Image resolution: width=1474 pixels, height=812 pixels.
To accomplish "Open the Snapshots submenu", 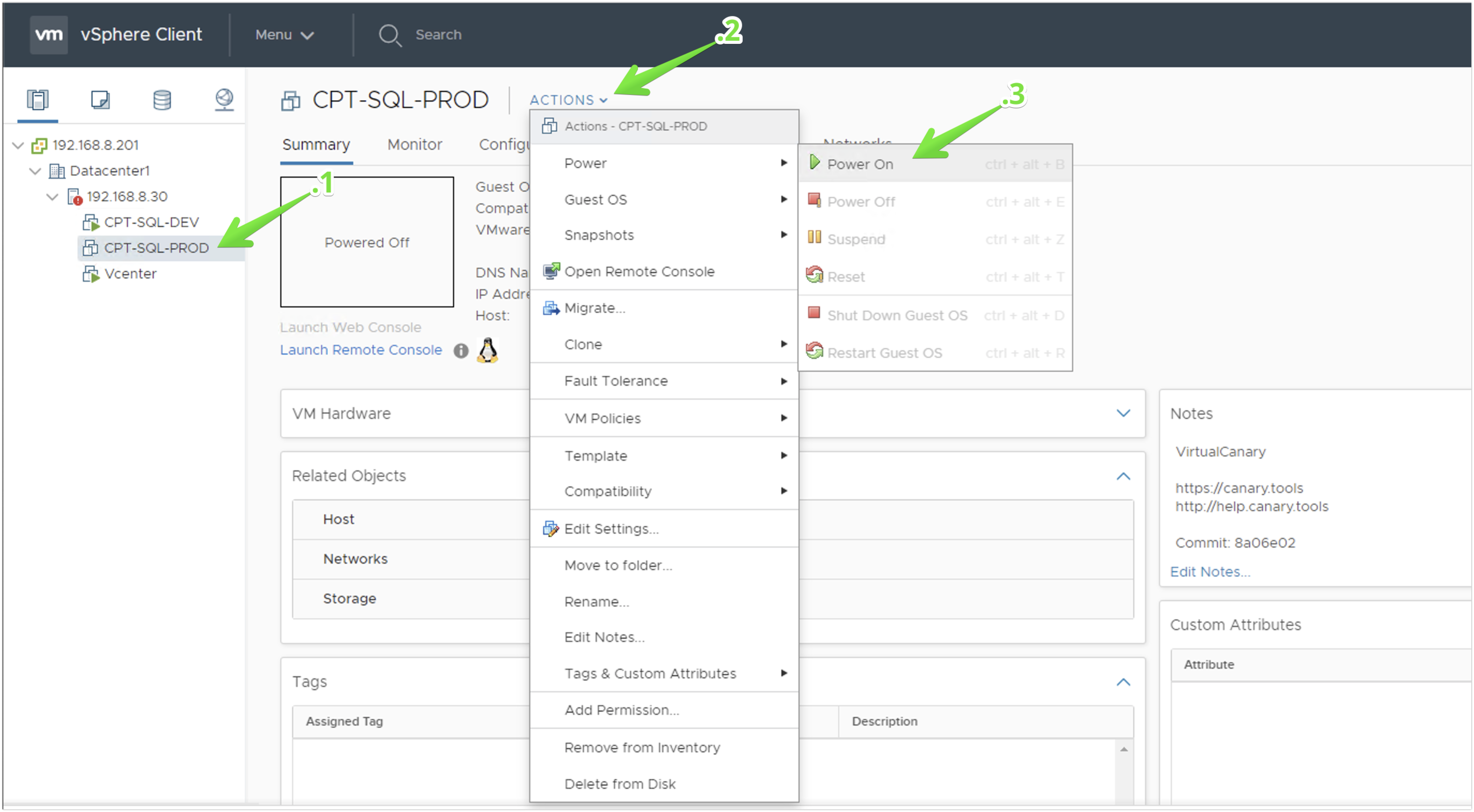I will coord(664,235).
